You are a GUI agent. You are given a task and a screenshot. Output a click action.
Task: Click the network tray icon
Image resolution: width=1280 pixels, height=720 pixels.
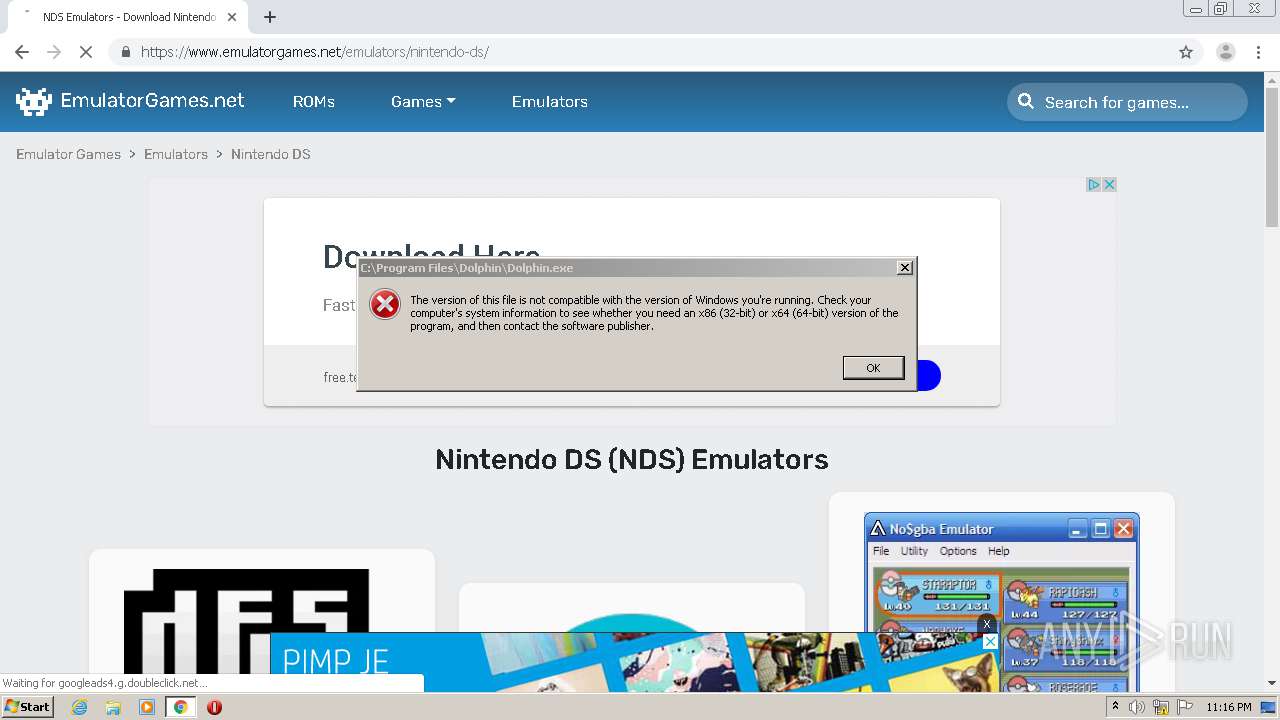coord(1161,707)
